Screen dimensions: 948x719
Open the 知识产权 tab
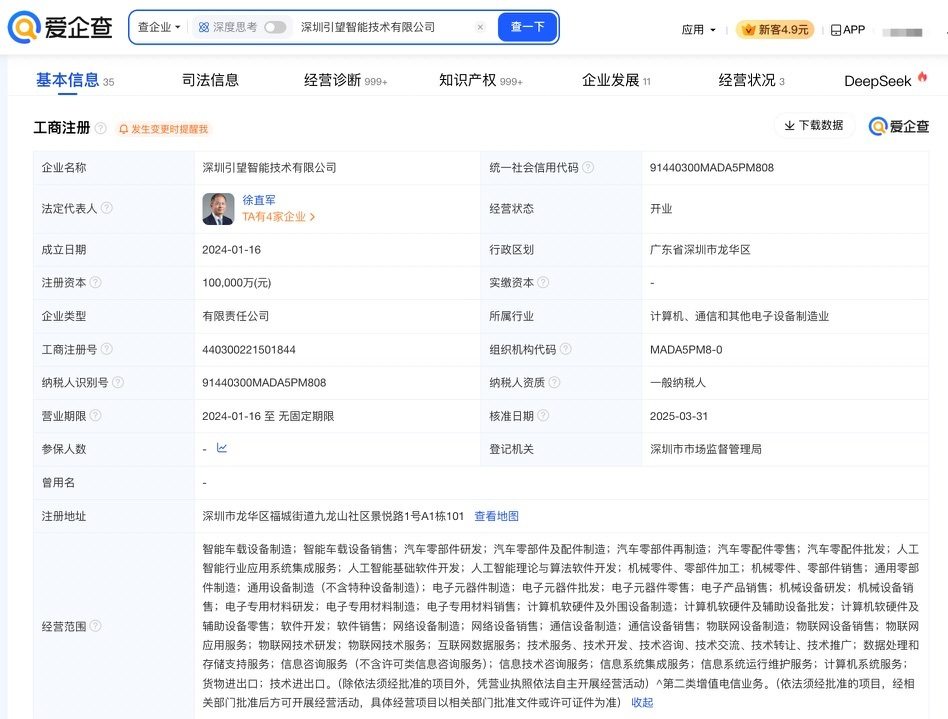pyautogui.click(x=467, y=80)
